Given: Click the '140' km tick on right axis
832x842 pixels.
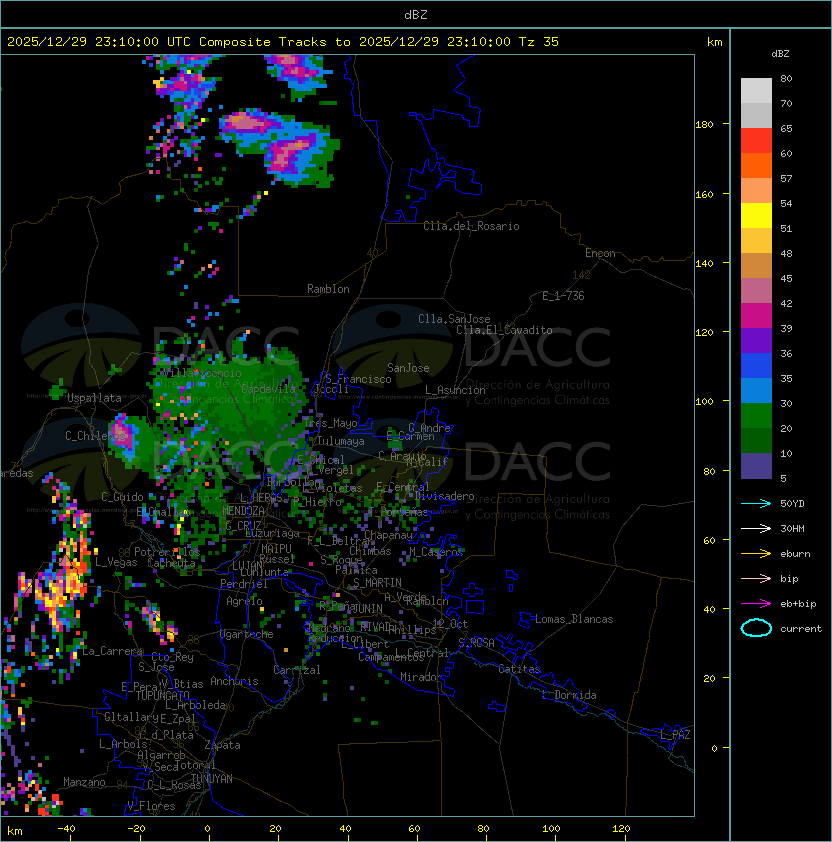Looking at the screenshot, I should [x=704, y=263].
